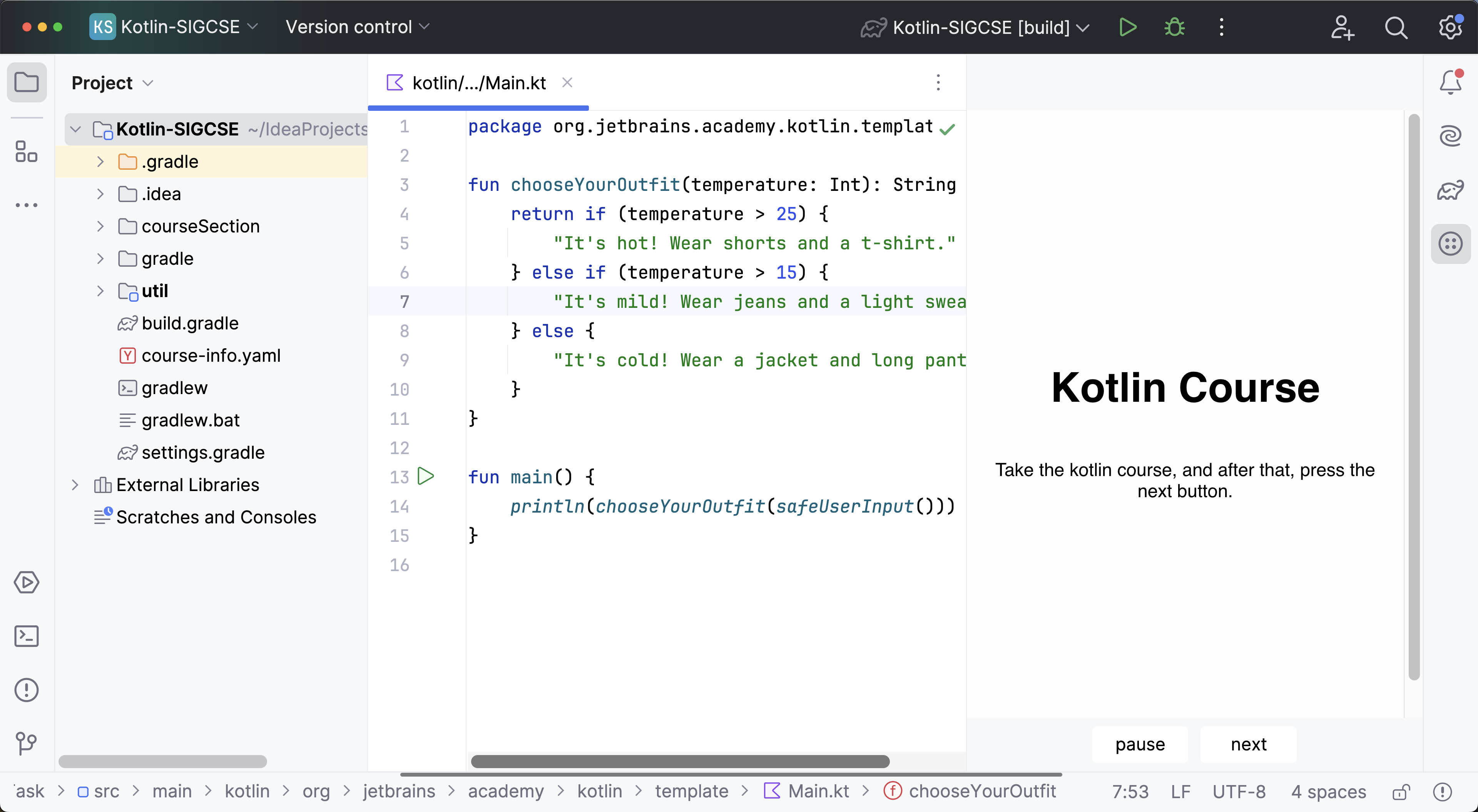
Task: Expand the util module folder
Action: tap(100, 291)
